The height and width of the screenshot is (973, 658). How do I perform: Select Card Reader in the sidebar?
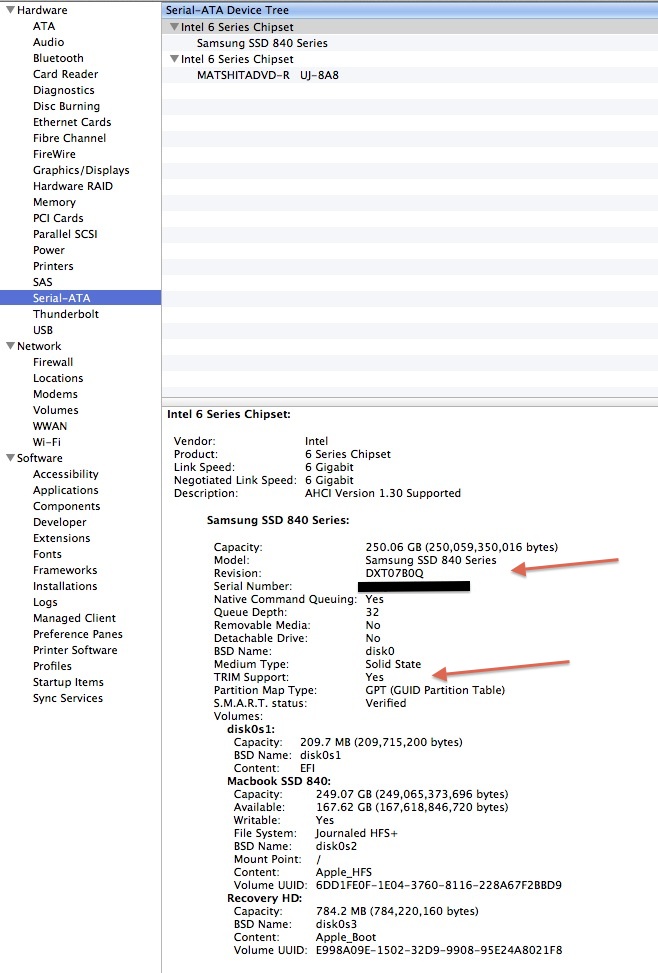coord(66,74)
